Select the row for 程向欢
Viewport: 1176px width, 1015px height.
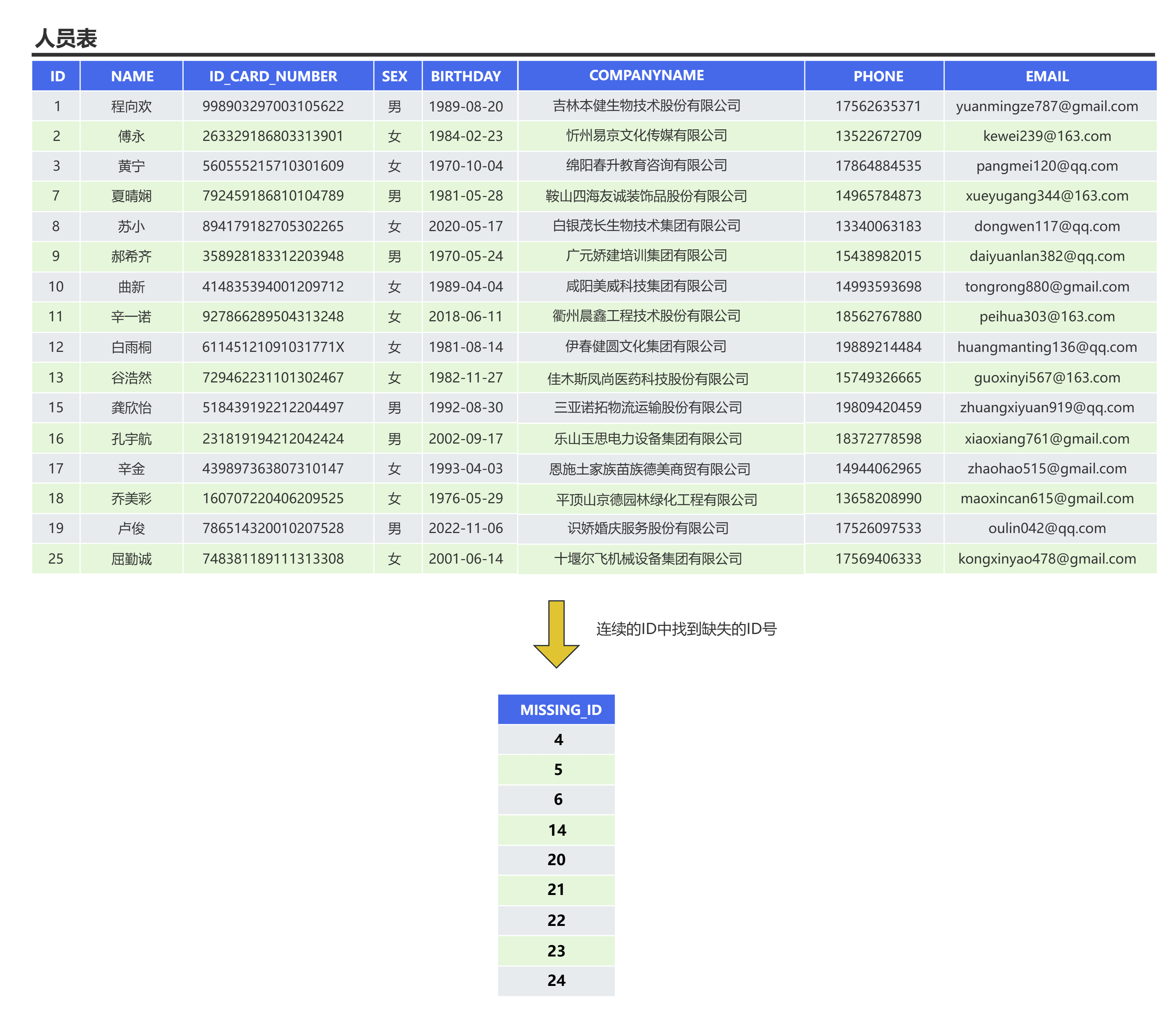point(132,106)
